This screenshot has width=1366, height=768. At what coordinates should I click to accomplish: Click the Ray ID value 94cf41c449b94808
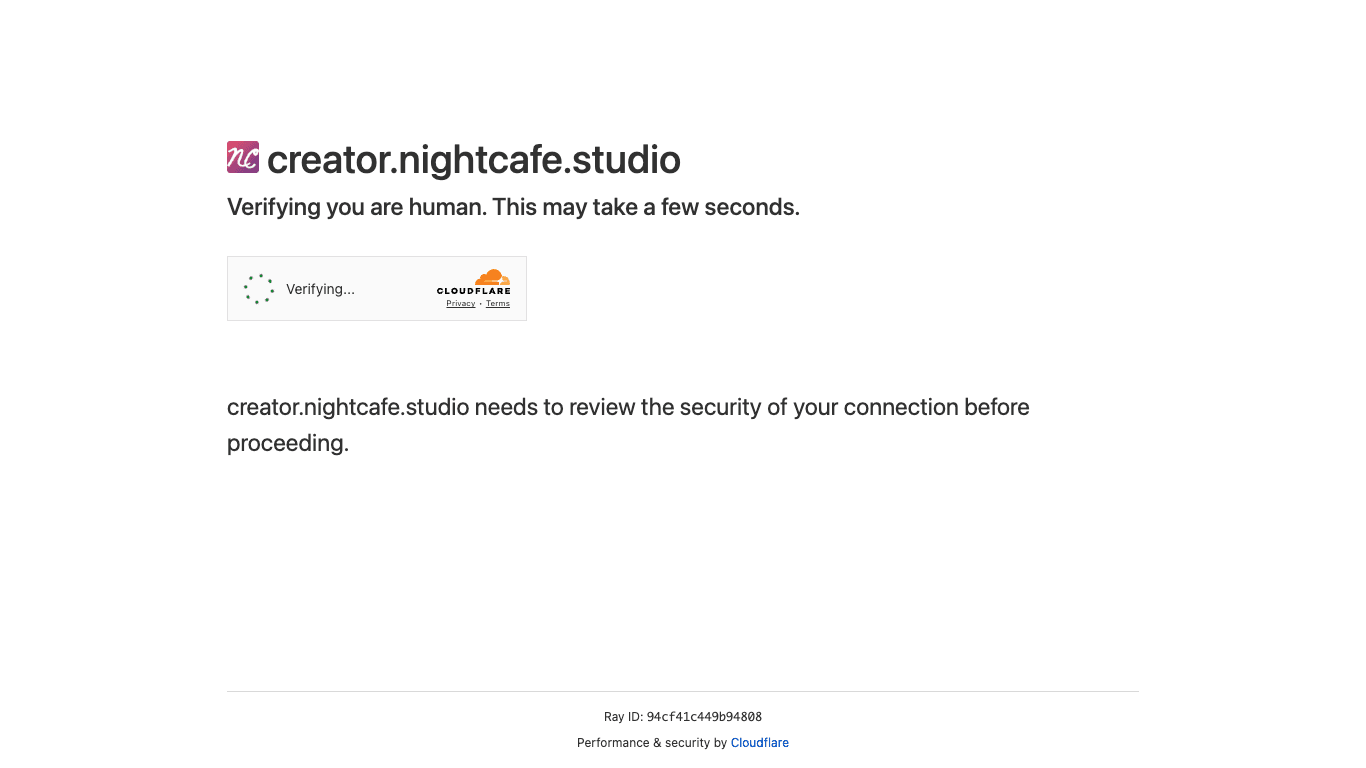704,717
